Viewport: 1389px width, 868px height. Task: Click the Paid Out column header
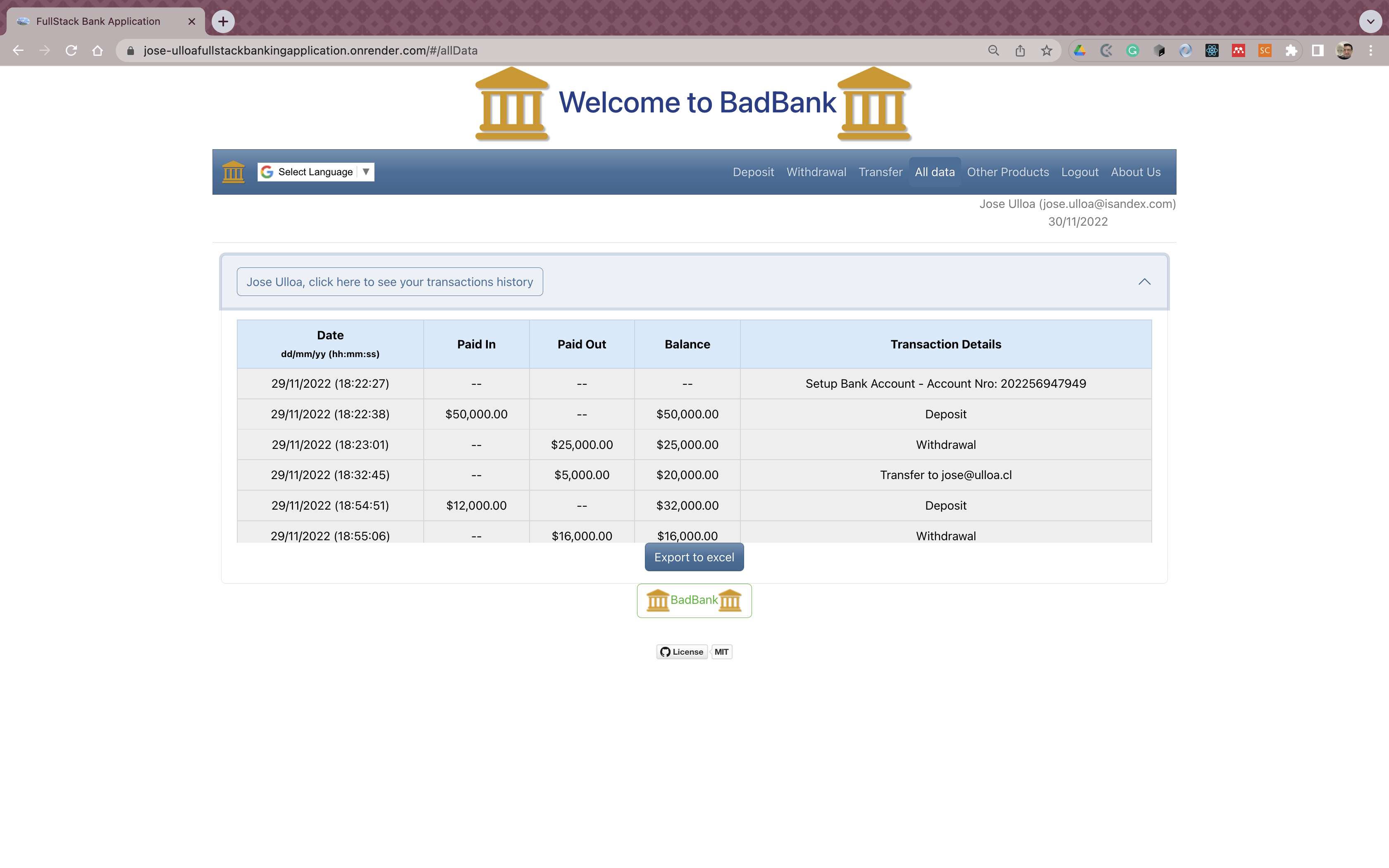pyautogui.click(x=581, y=344)
